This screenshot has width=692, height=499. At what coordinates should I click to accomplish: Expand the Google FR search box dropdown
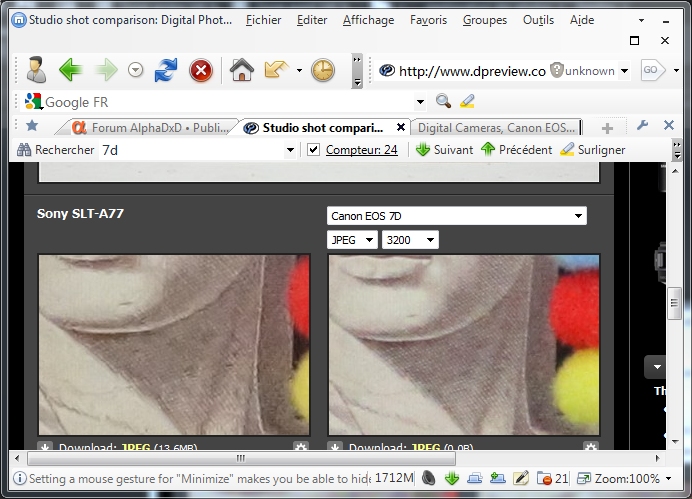[x=420, y=102]
